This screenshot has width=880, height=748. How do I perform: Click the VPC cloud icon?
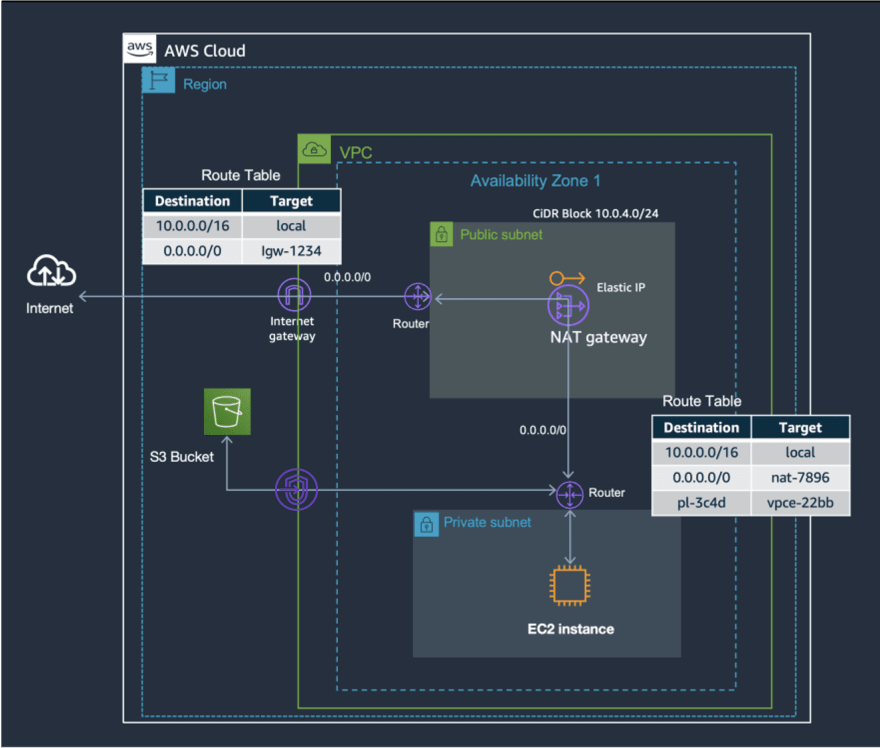coord(314,149)
